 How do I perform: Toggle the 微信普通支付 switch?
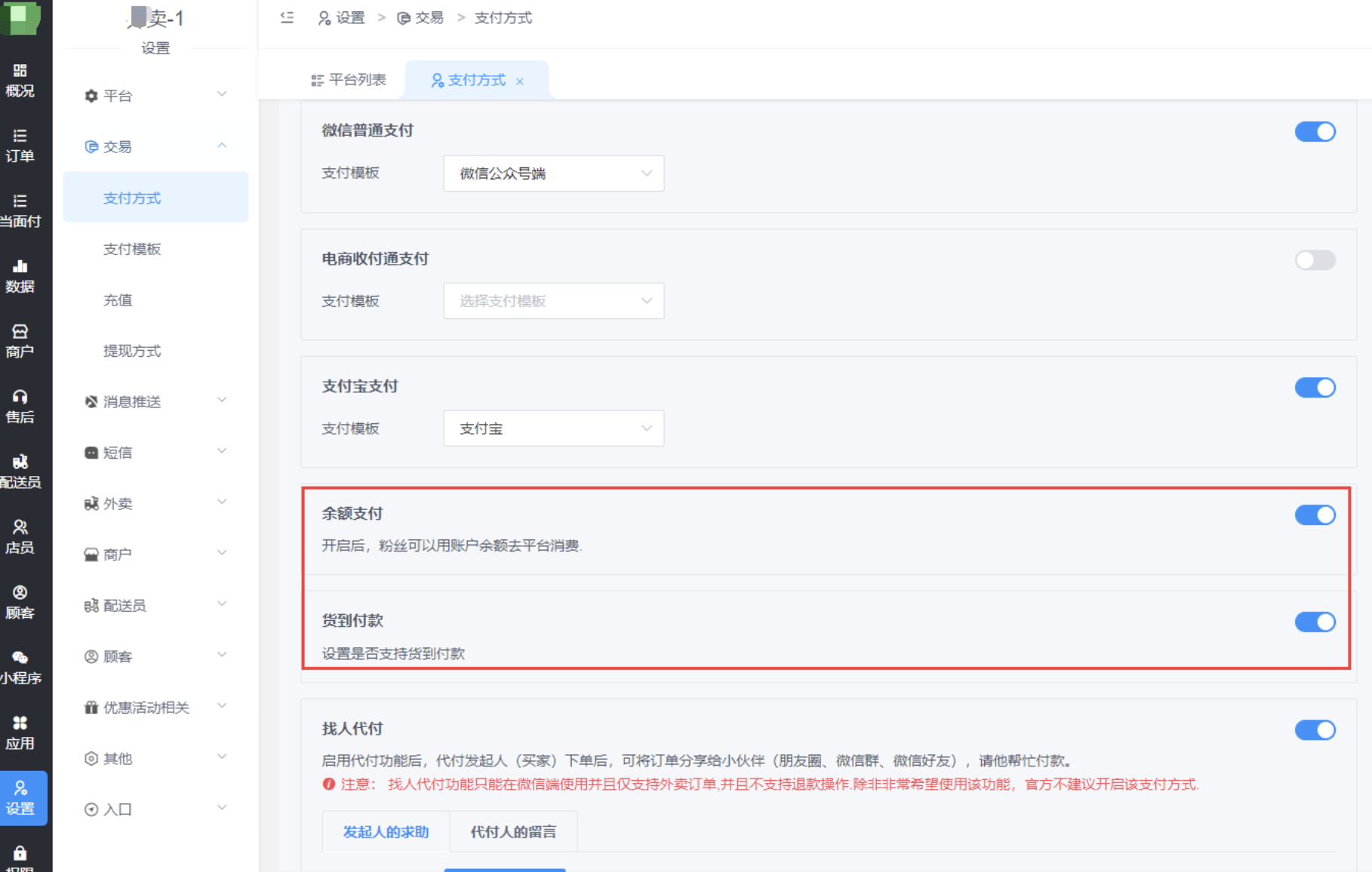click(x=1315, y=131)
